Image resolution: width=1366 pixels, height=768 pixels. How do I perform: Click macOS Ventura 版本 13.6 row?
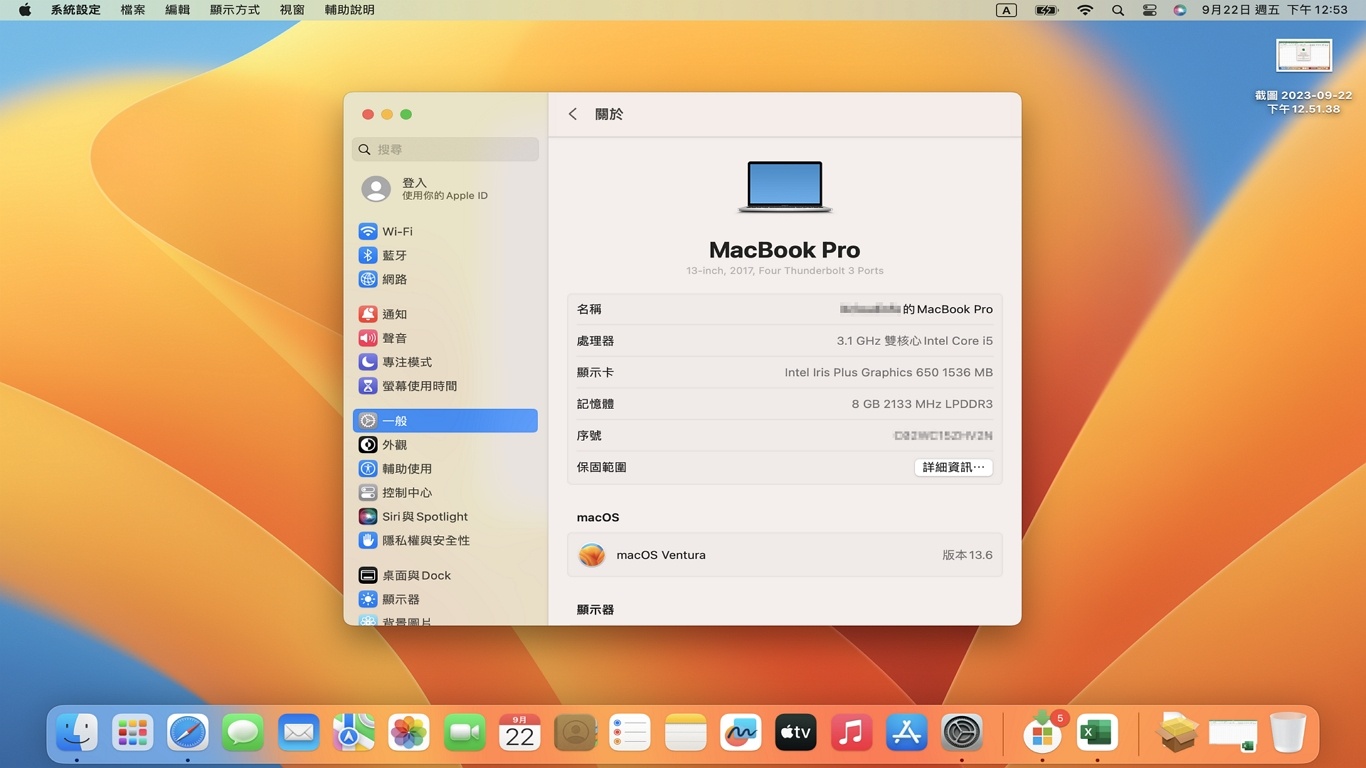tap(785, 555)
